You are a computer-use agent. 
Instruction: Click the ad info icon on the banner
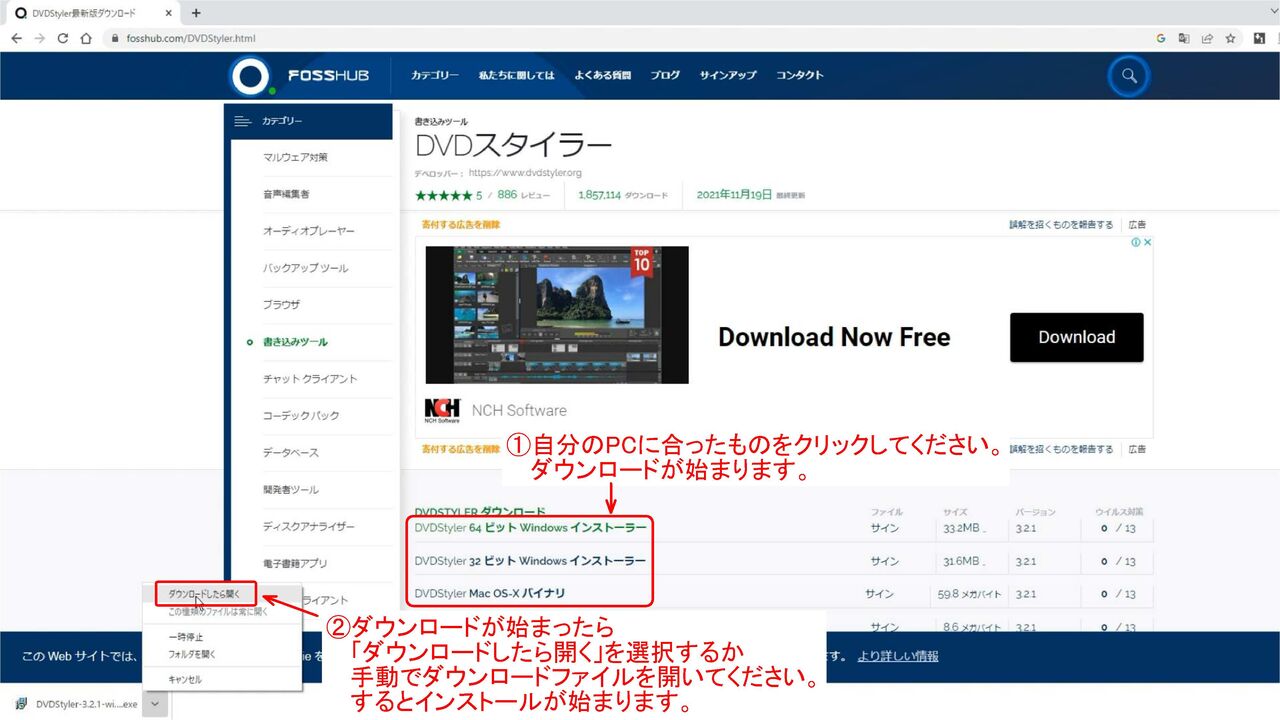pyautogui.click(x=1136, y=242)
